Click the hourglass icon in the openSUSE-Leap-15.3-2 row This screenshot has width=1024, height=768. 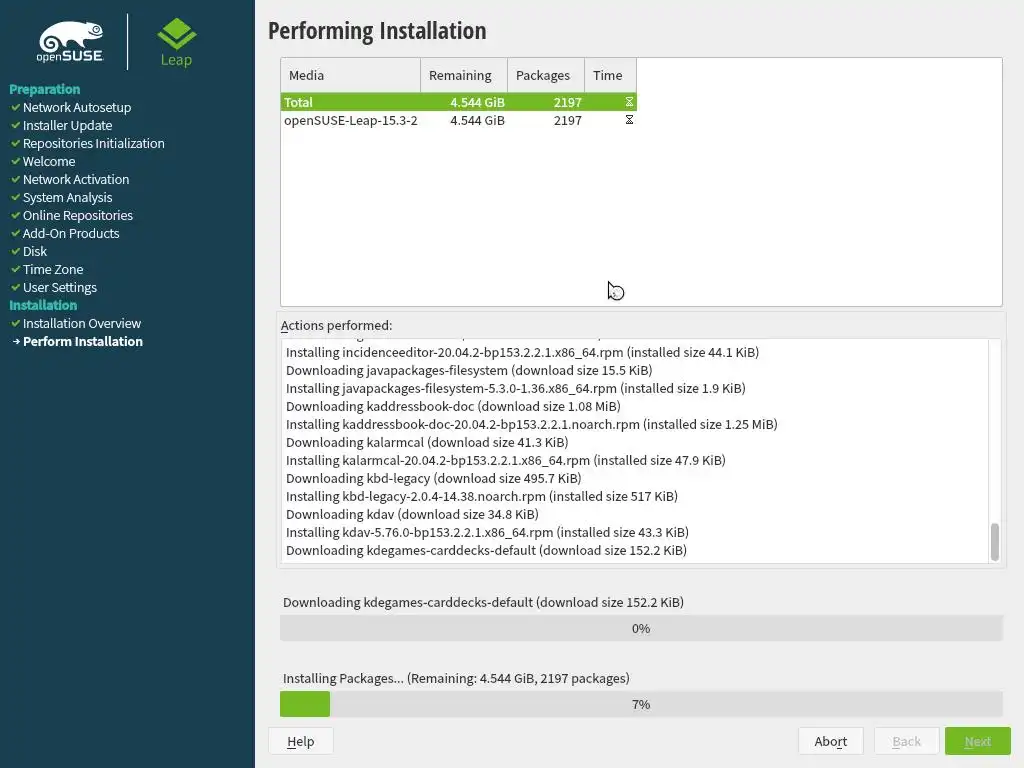(x=629, y=120)
